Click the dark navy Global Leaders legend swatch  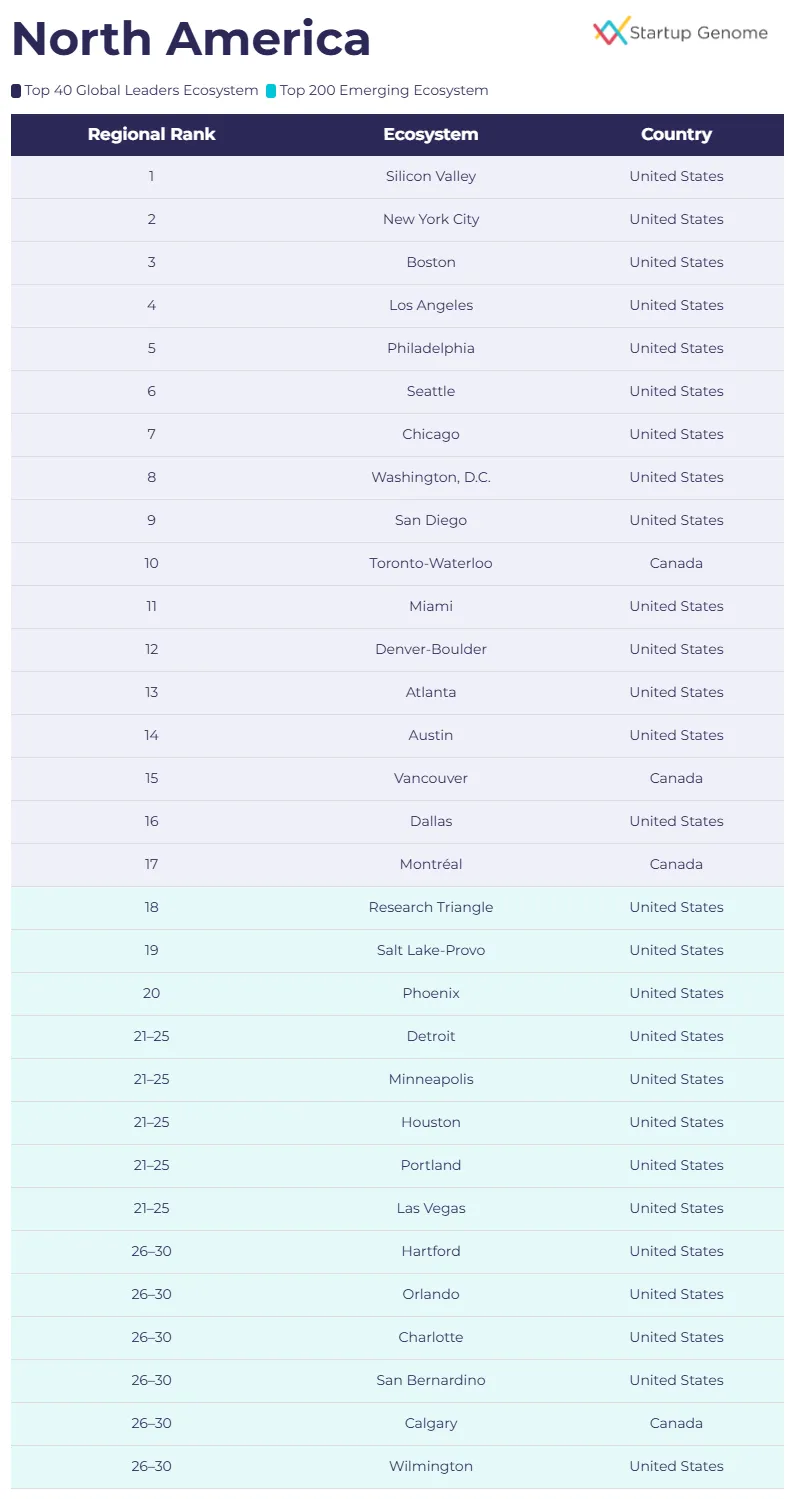(x=16, y=91)
